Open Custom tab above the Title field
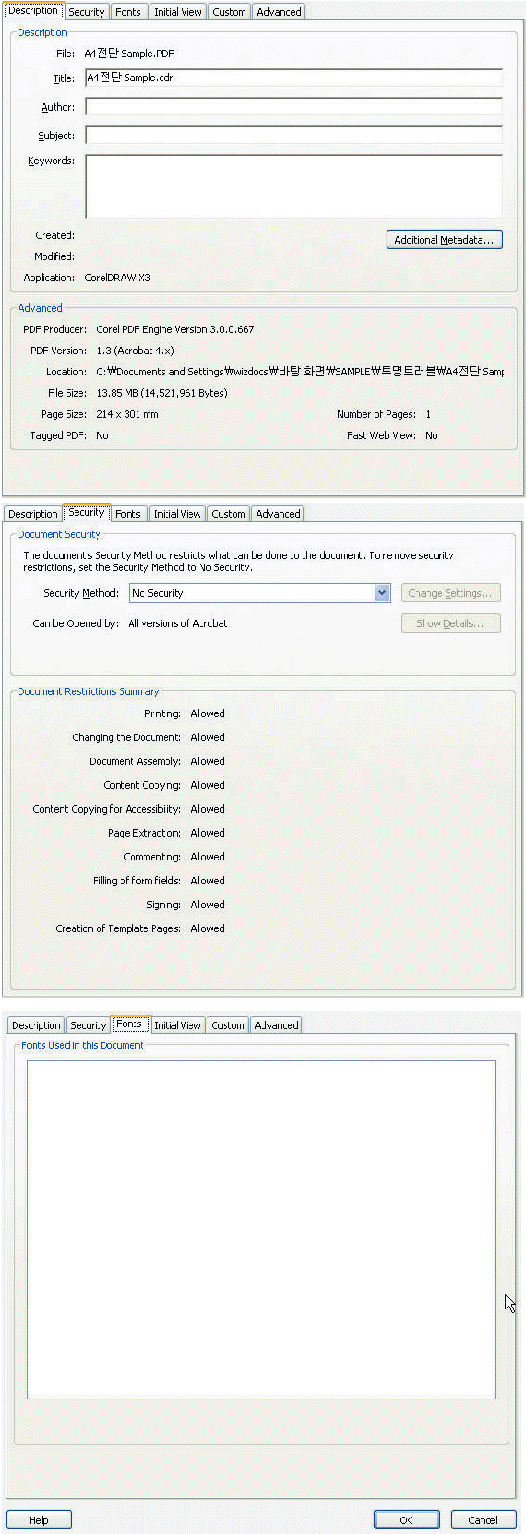Screen dimensions: 527x1534 click(x=229, y=12)
